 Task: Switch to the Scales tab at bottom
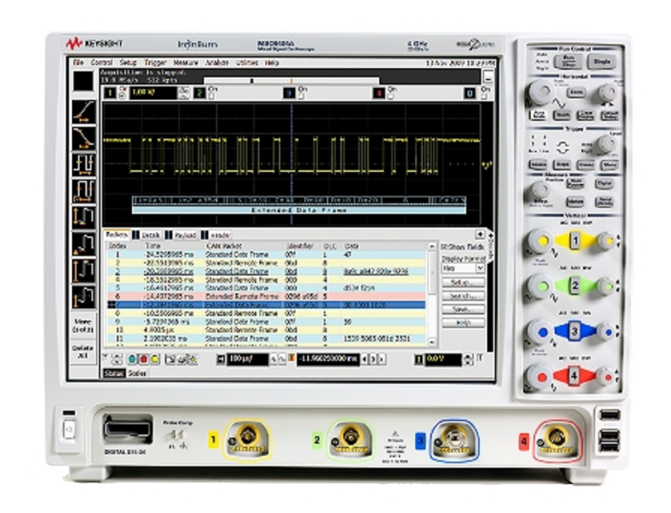pyautogui.click(x=137, y=374)
